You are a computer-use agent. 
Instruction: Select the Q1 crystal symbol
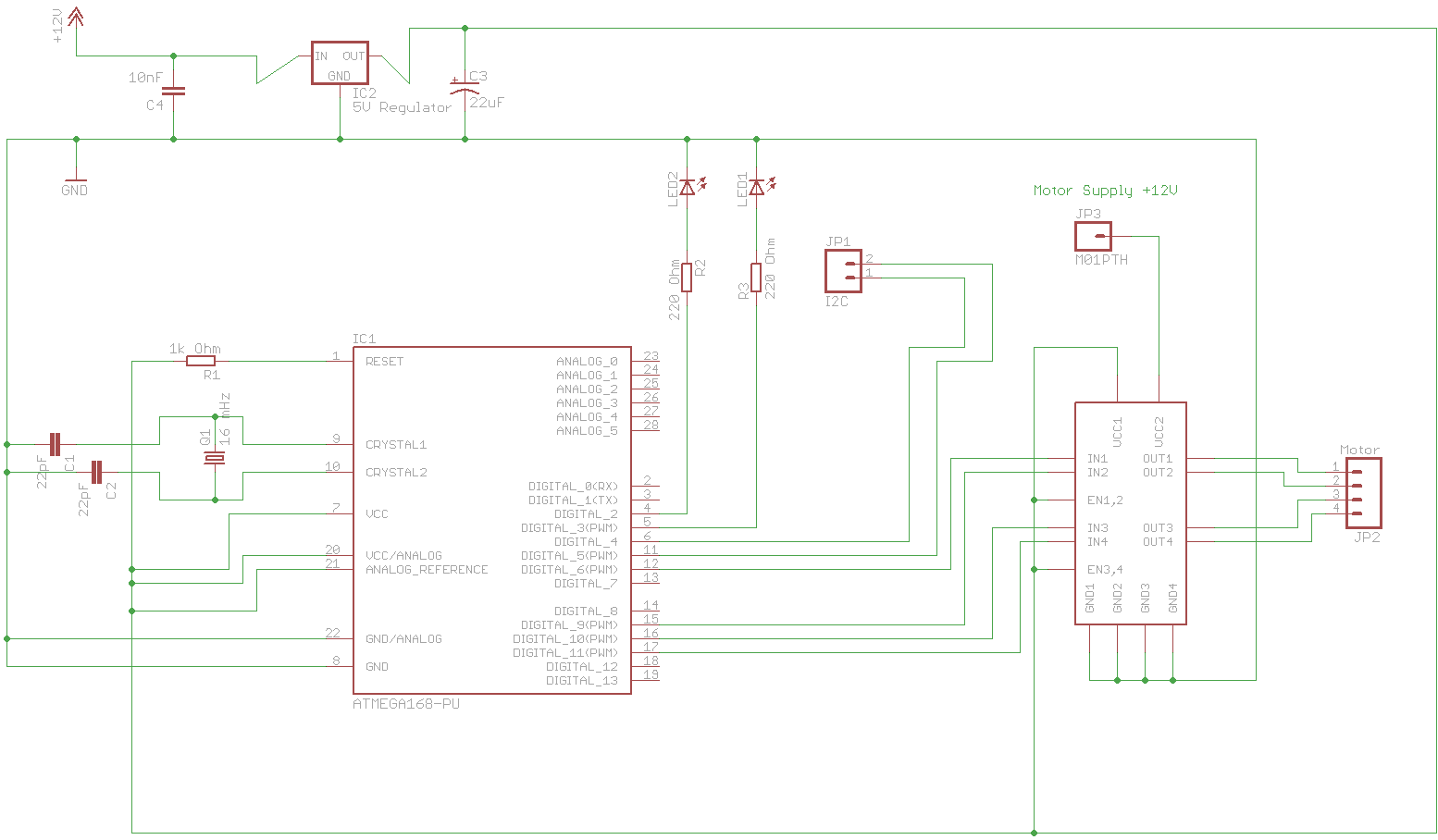tap(215, 459)
